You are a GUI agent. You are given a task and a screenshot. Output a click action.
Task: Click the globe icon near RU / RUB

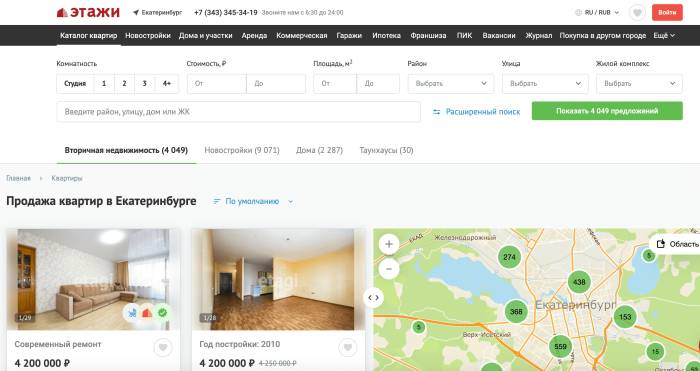click(579, 13)
